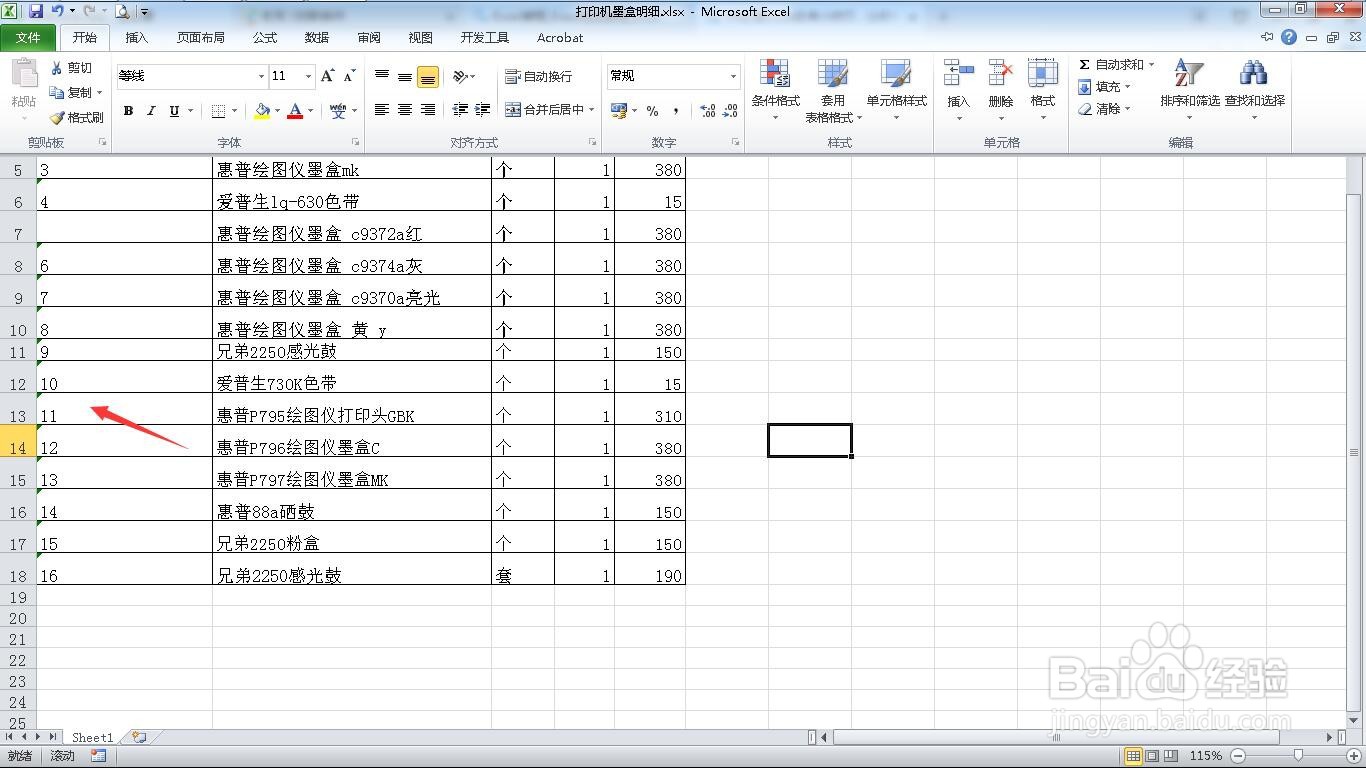1366x768 pixels.
Task: Click the increase indent icon
Action: 483,110
